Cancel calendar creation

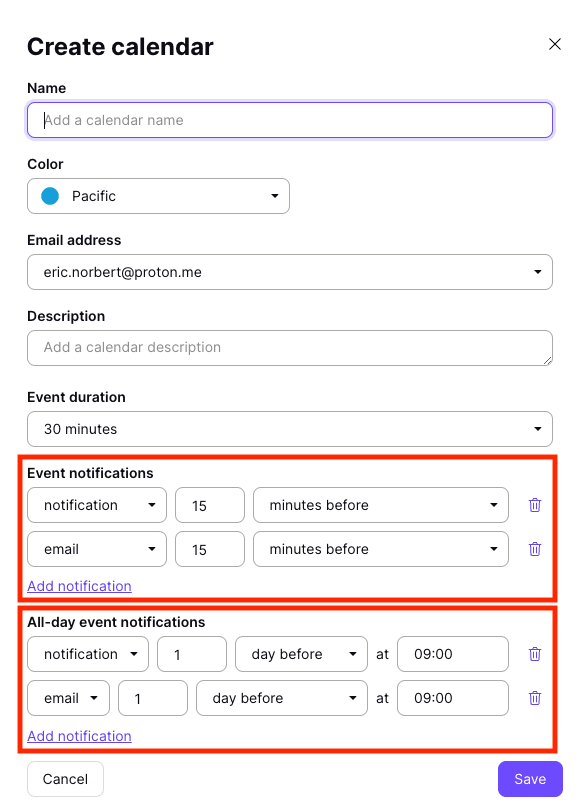(64, 778)
